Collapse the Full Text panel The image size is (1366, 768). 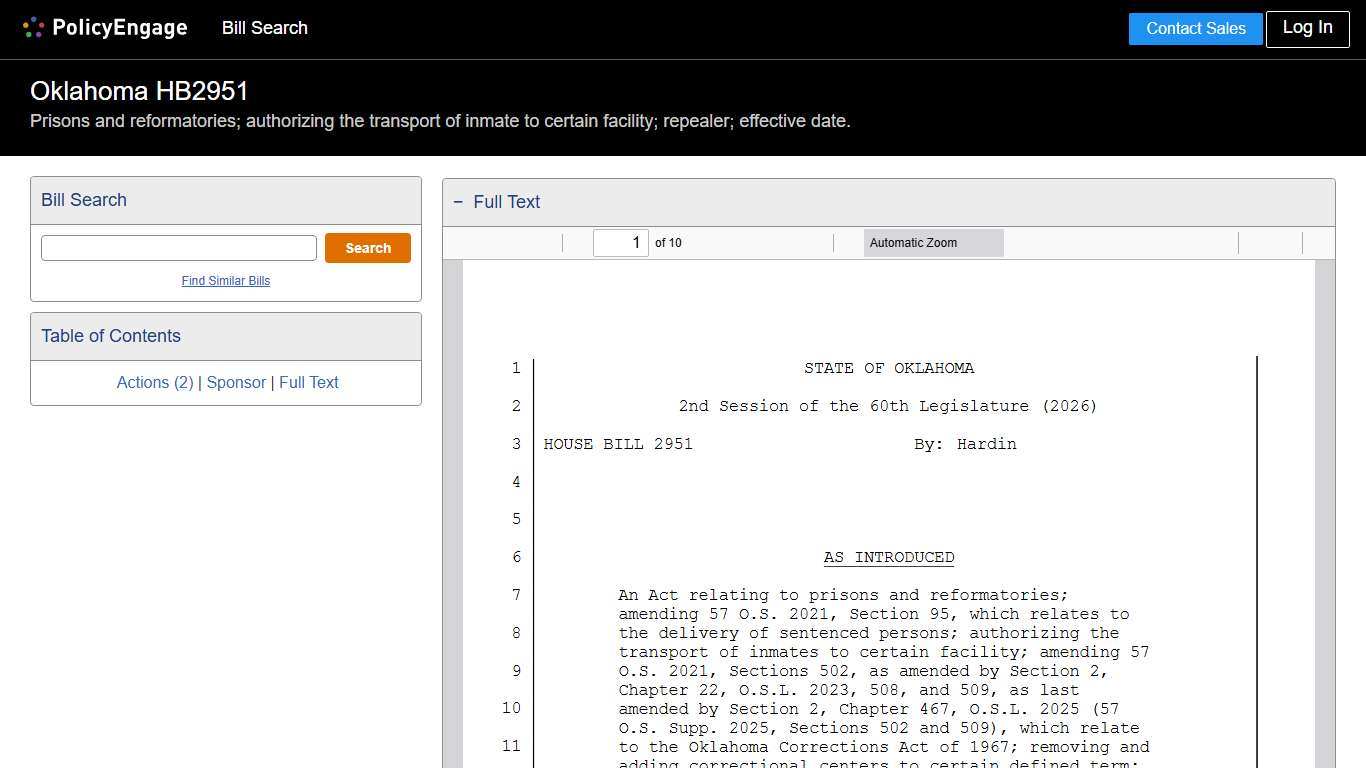point(458,202)
